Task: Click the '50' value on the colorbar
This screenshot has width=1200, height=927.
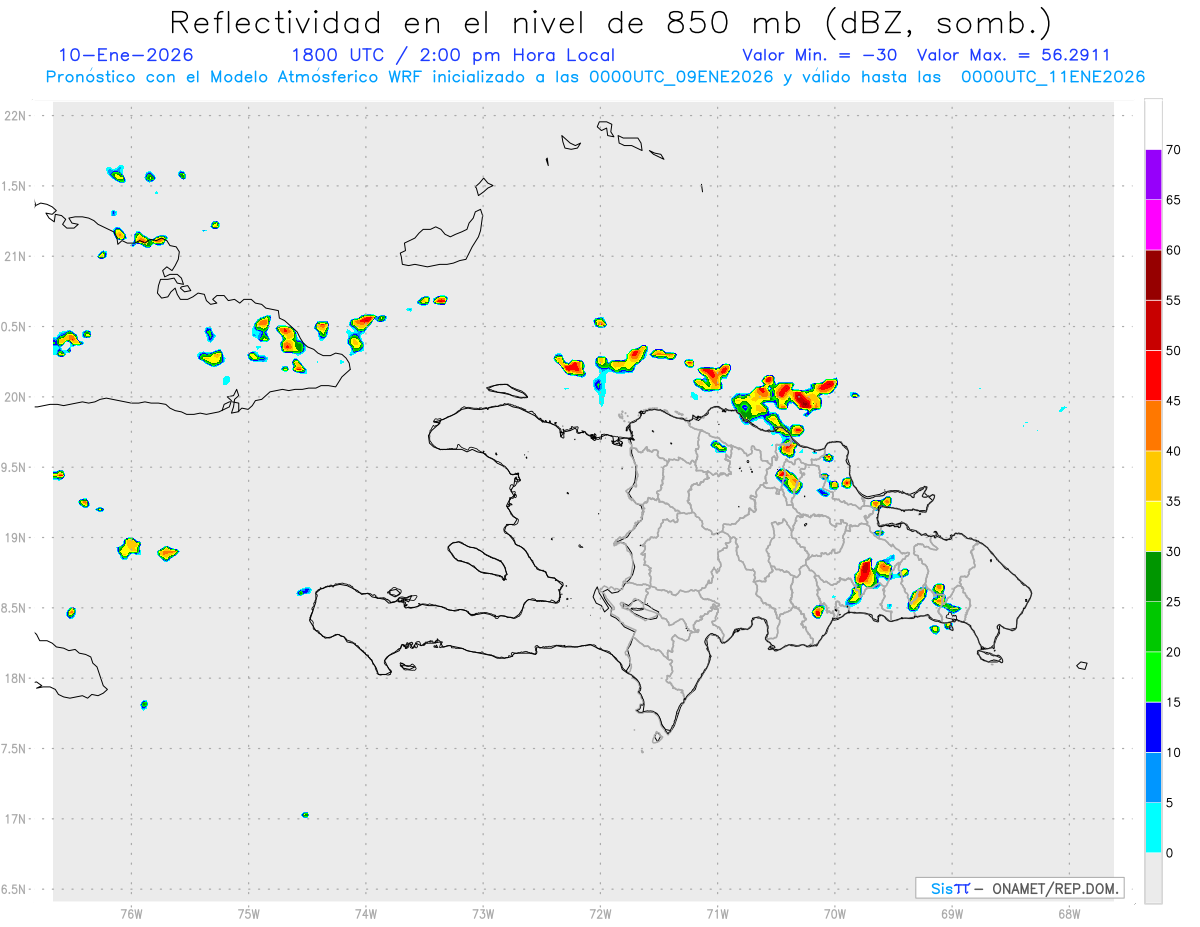Action: click(1173, 351)
